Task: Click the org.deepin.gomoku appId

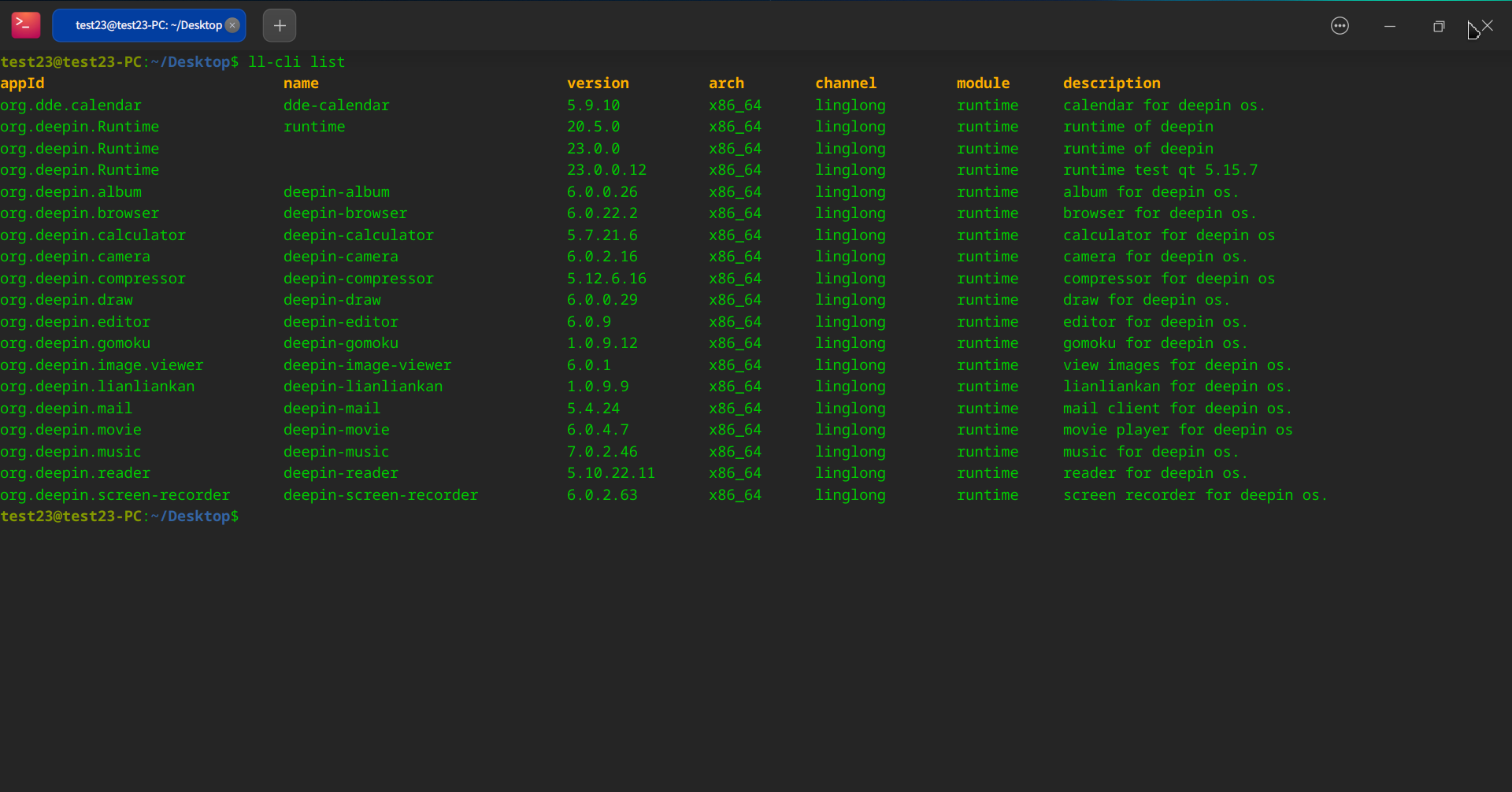Action: (x=75, y=343)
